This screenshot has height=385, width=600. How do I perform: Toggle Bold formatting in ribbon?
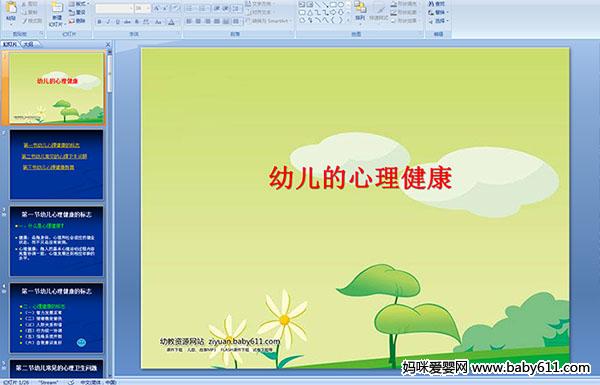(x=99, y=22)
